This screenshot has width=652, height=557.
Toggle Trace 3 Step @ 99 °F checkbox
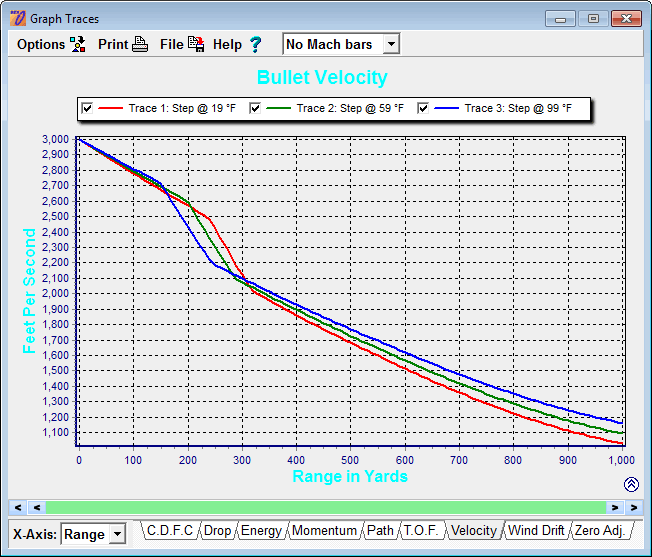pyautogui.click(x=423, y=108)
